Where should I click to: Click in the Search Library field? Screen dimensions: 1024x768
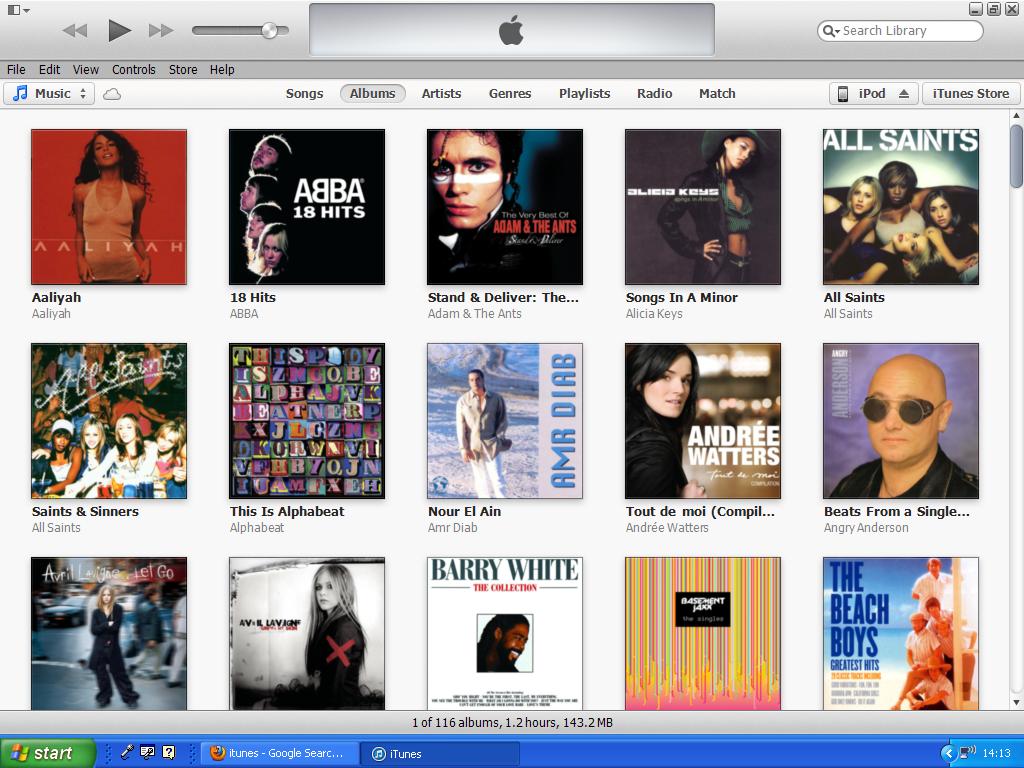pos(905,31)
